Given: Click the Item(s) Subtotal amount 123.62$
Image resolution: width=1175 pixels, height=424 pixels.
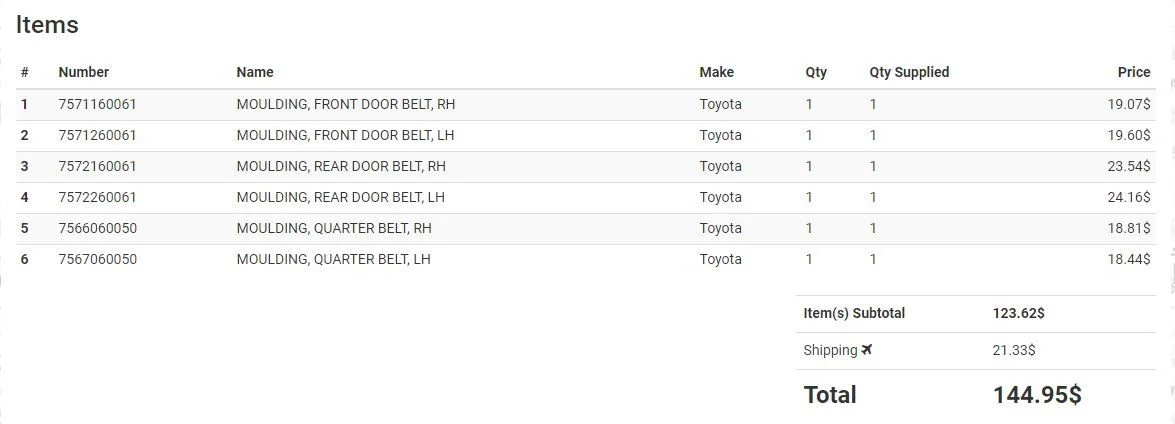Looking at the screenshot, I should pyautogui.click(x=1018, y=313).
